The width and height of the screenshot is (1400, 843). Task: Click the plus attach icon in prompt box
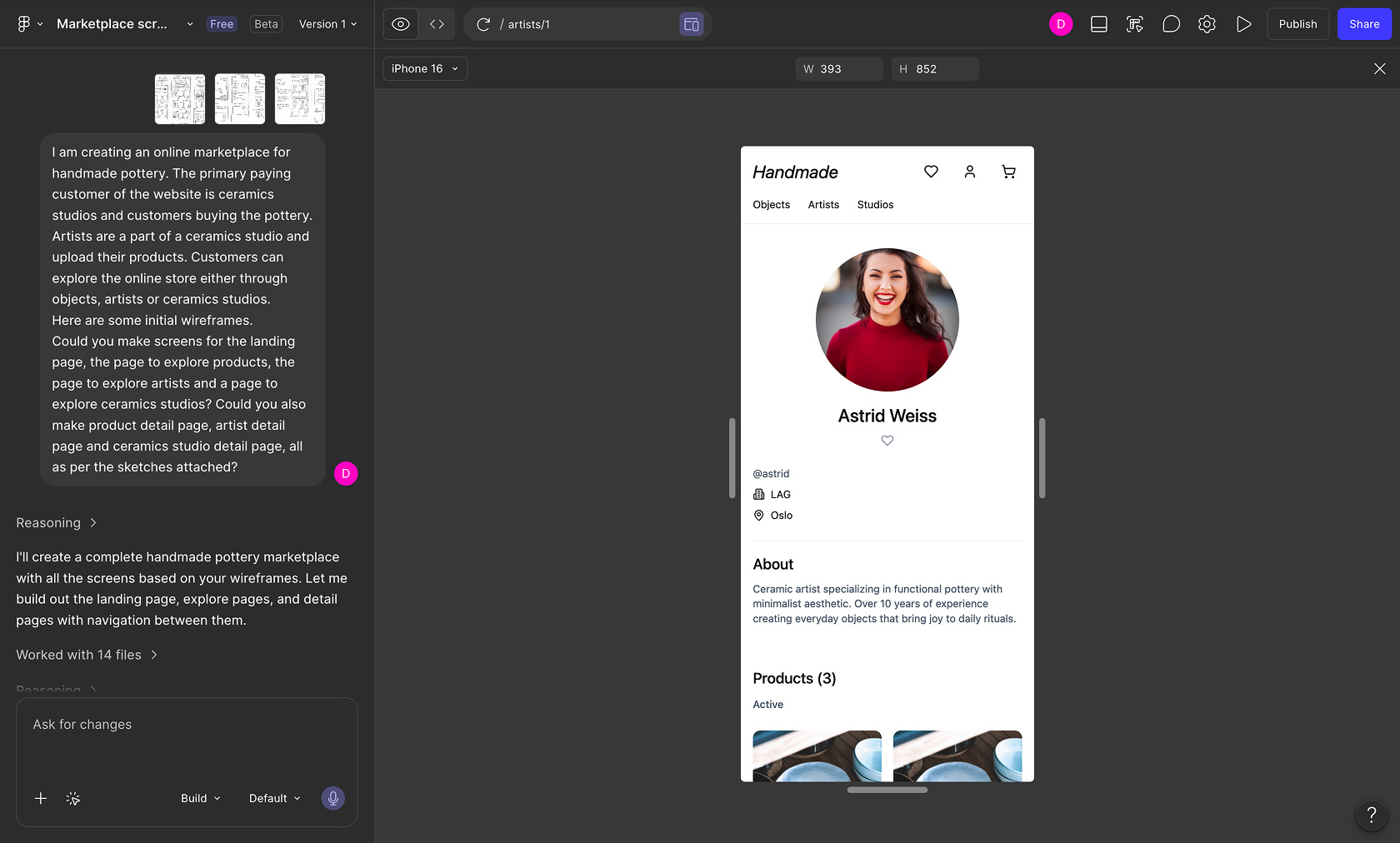tap(41, 798)
